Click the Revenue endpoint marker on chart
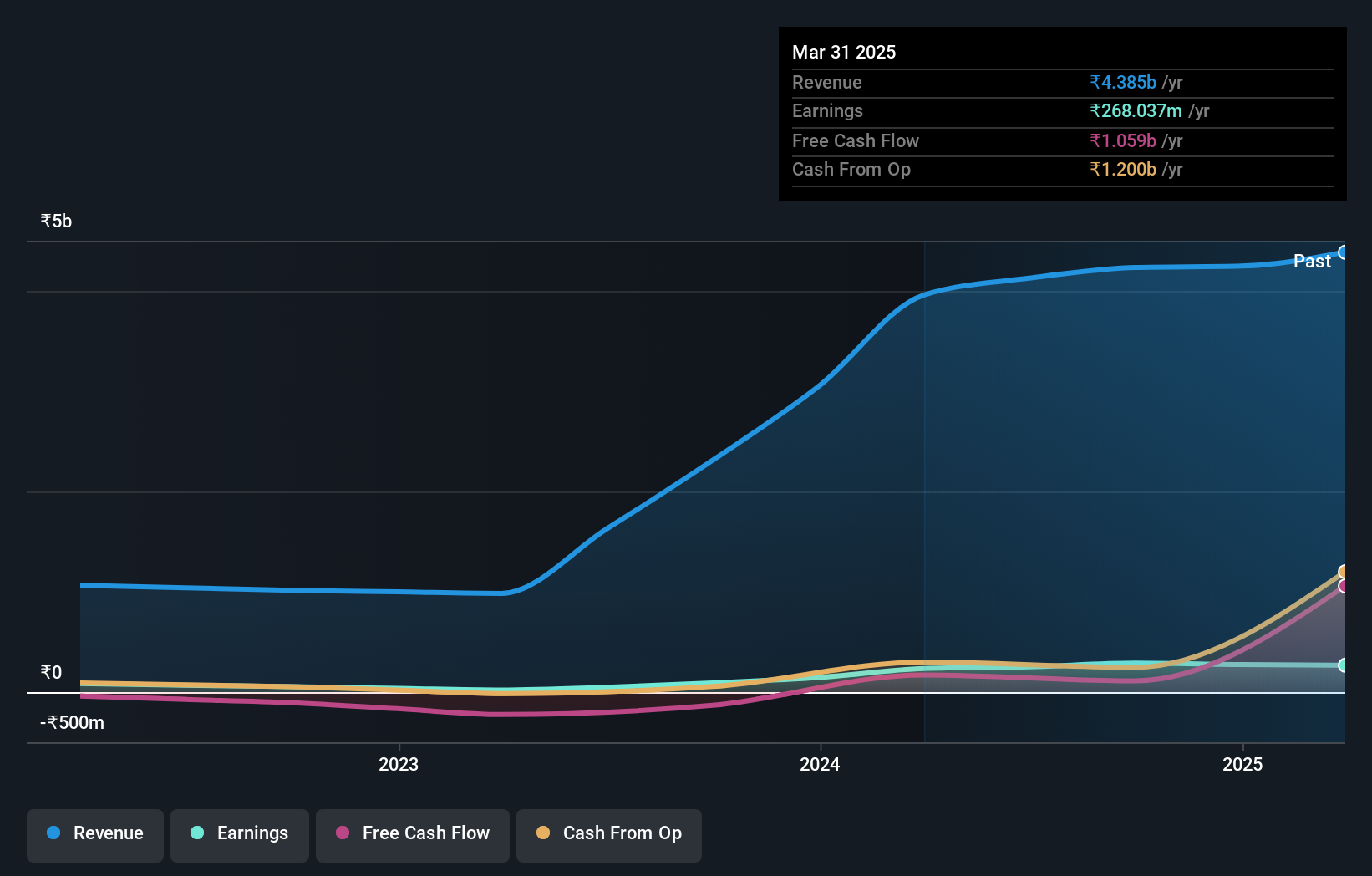Screen dimensions: 1372x876 click(x=1344, y=252)
